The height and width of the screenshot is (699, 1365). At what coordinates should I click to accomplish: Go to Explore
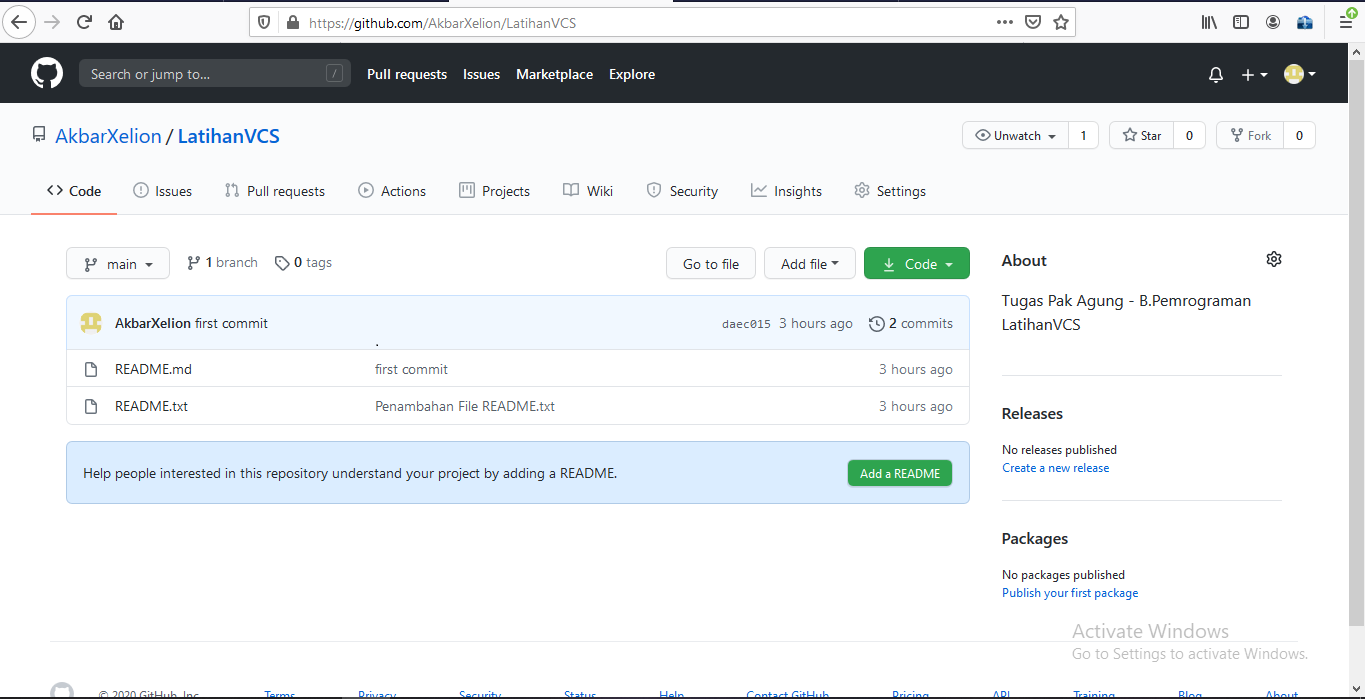pyautogui.click(x=632, y=74)
